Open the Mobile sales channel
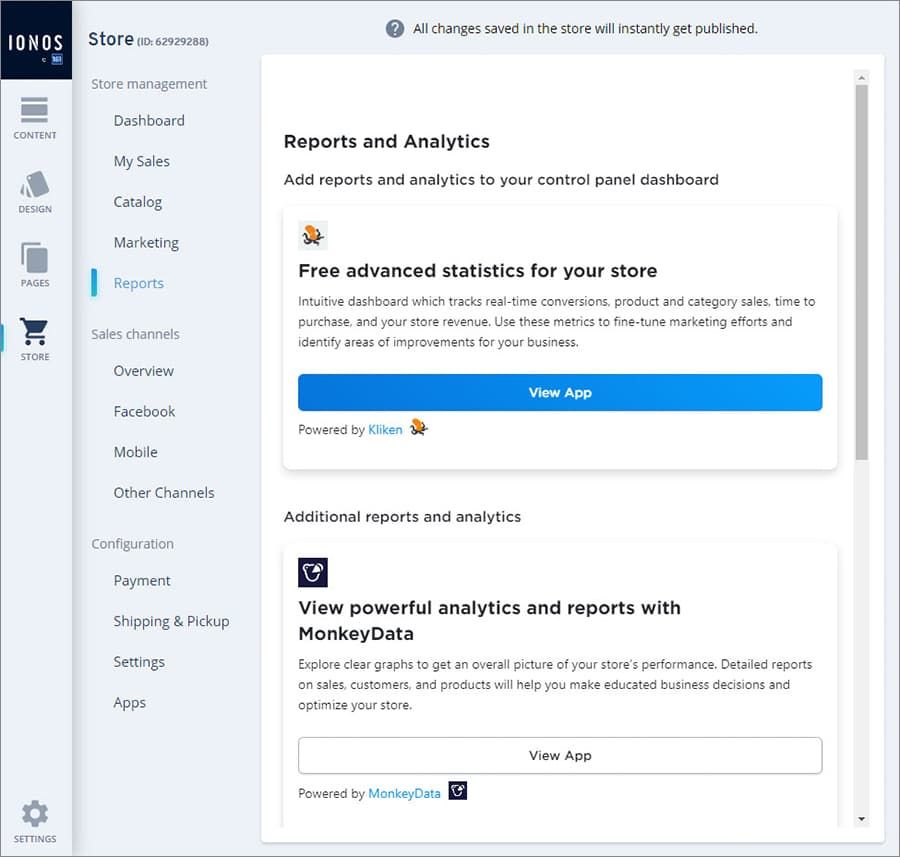 135,452
